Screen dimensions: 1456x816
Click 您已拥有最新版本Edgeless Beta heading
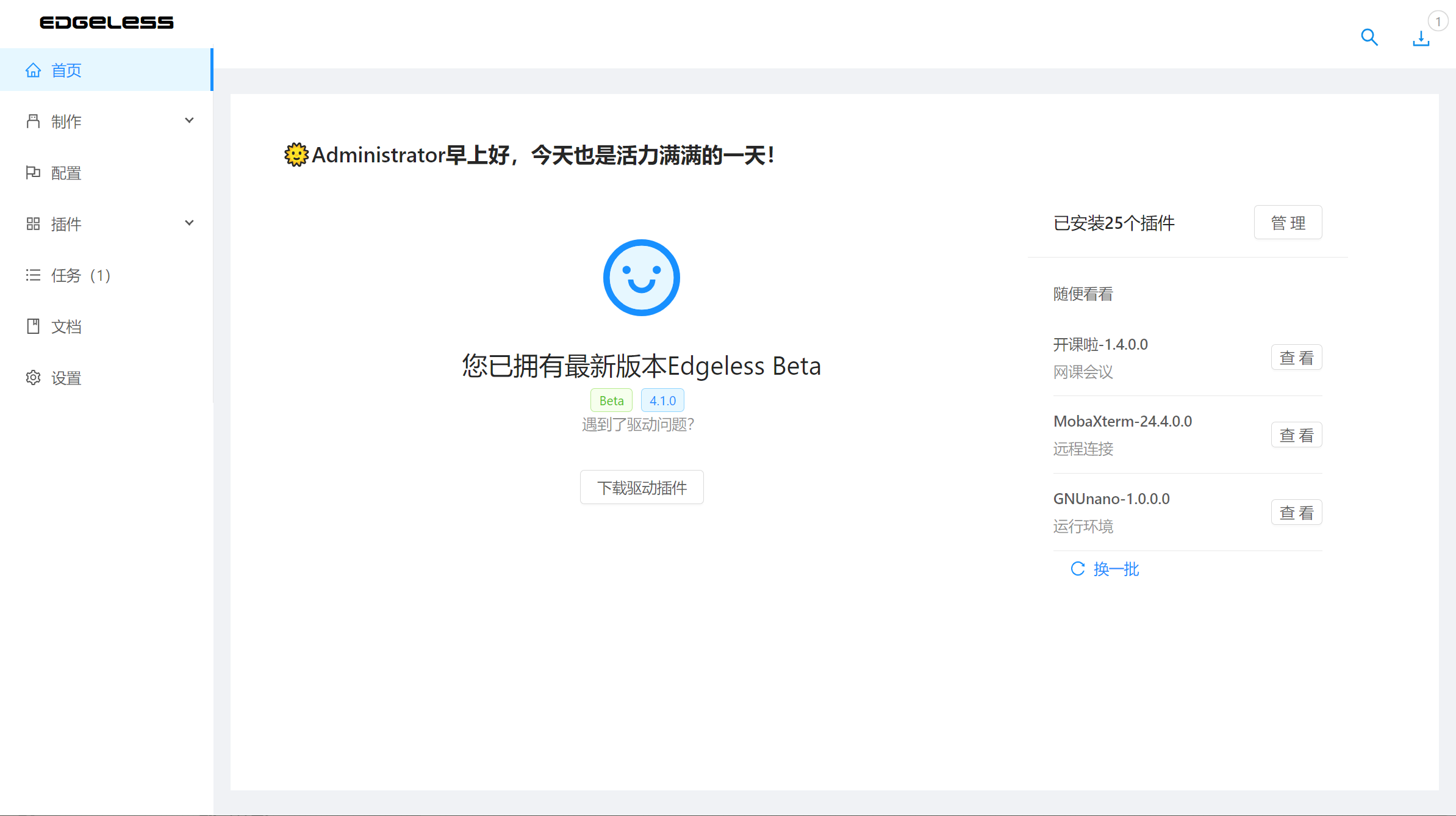642,366
